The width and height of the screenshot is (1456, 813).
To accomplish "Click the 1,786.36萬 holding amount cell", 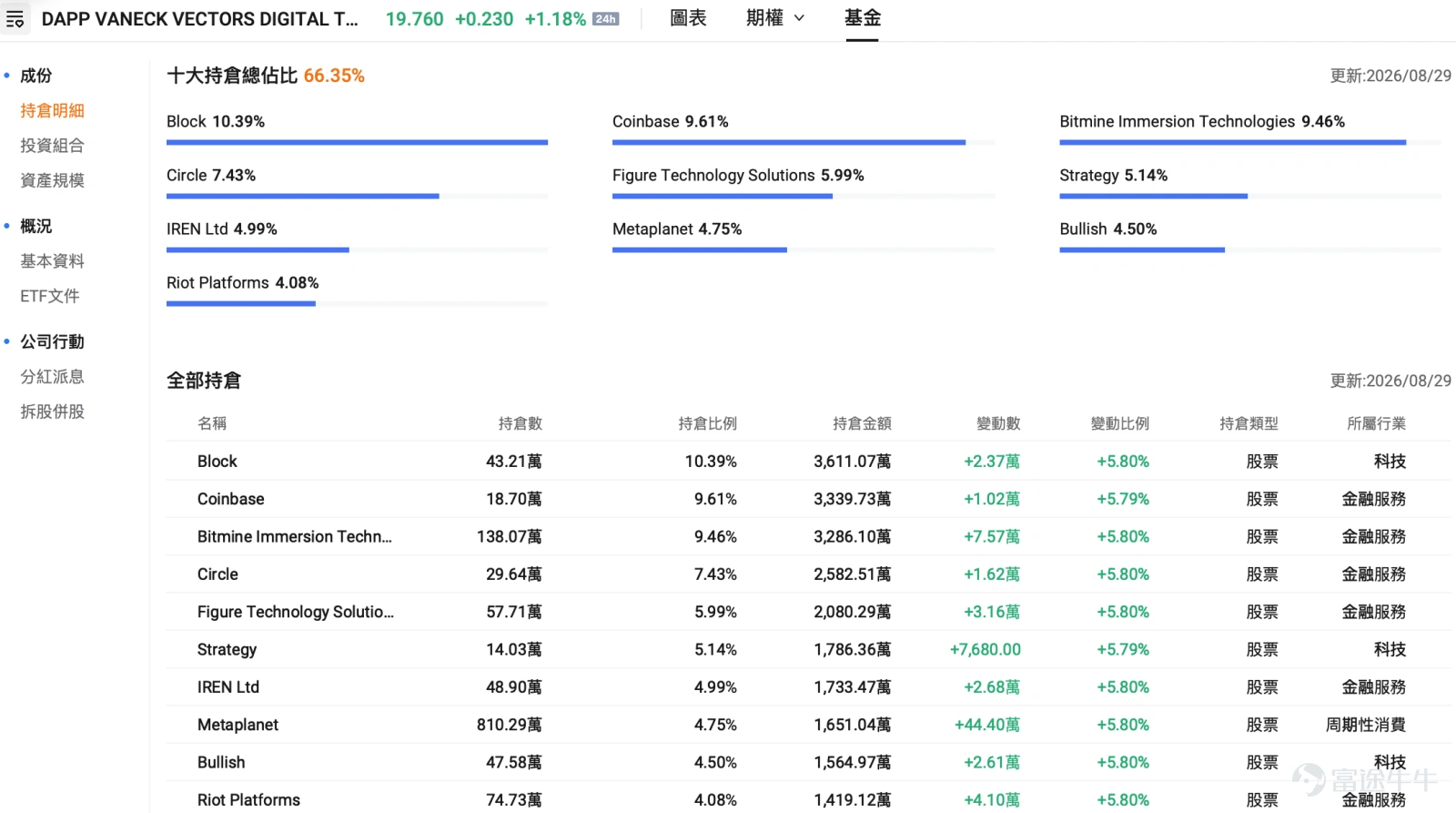I will click(x=853, y=650).
